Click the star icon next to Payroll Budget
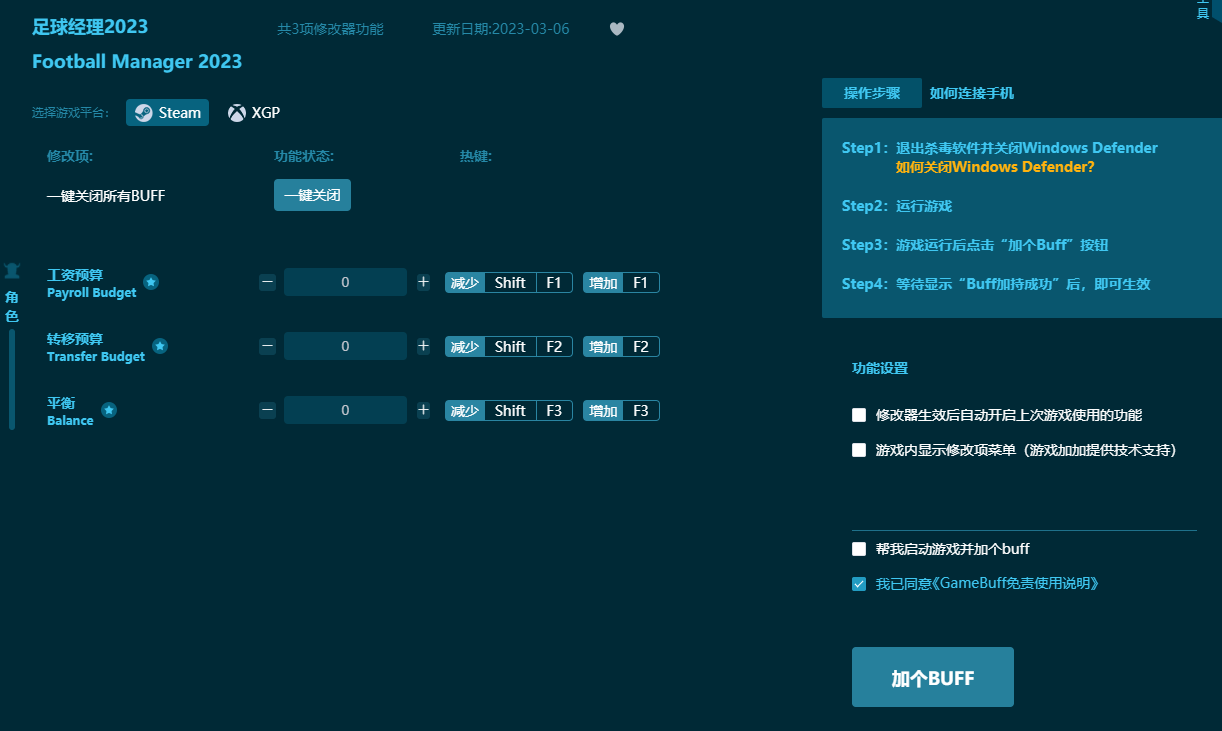Image resolution: width=1222 pixels, height=731 pixels. pos(151,283)
